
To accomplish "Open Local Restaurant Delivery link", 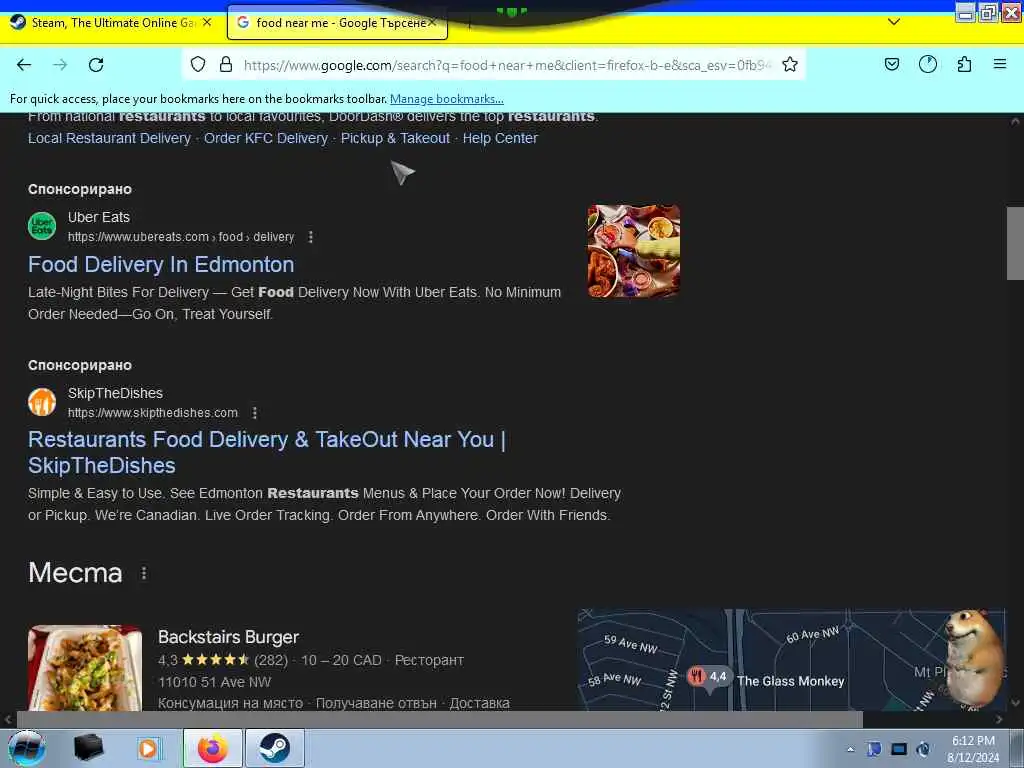I will pyautogui.click(x=109, y=138).
